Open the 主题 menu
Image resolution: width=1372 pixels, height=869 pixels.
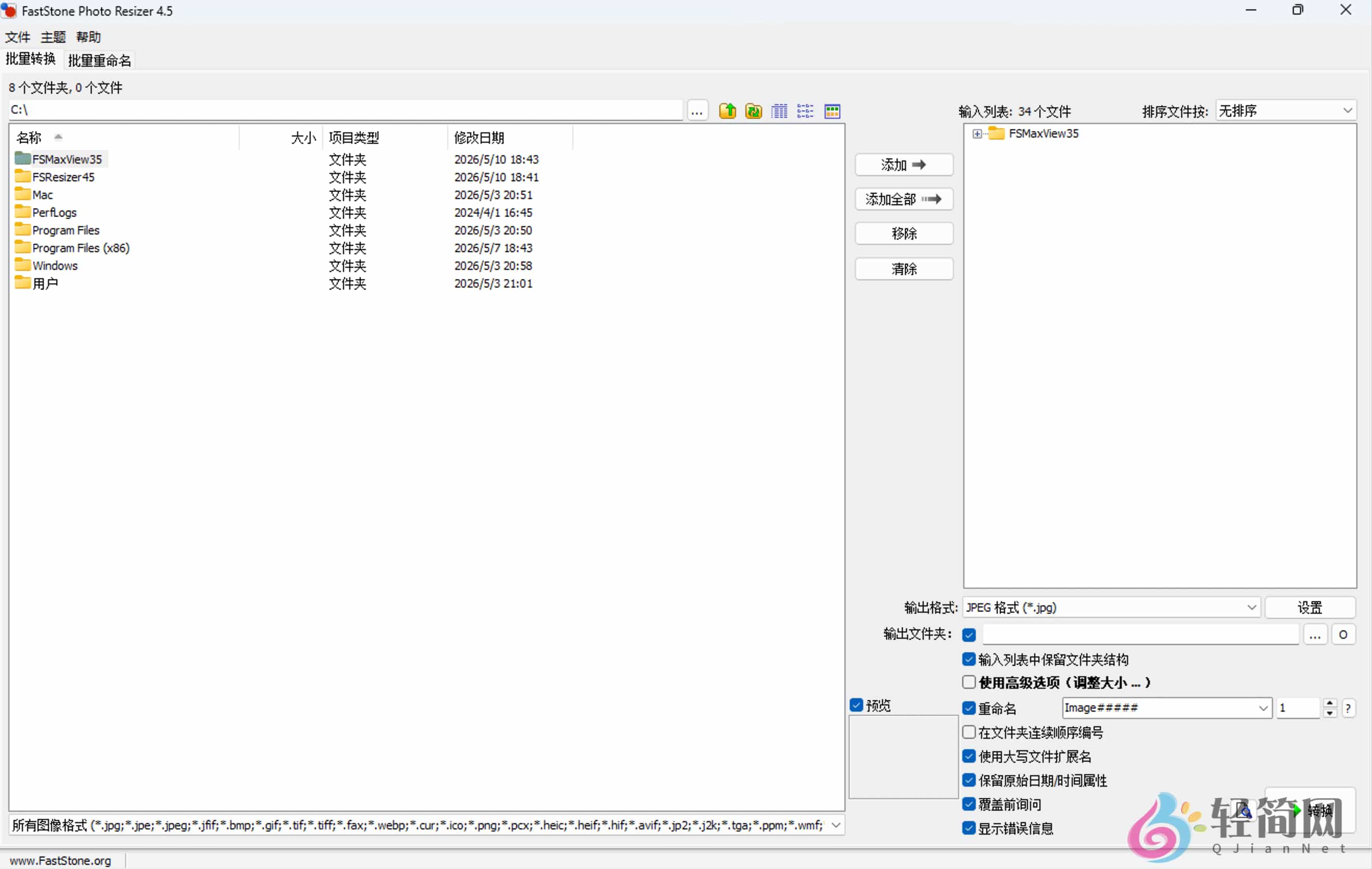coord(53,37)
